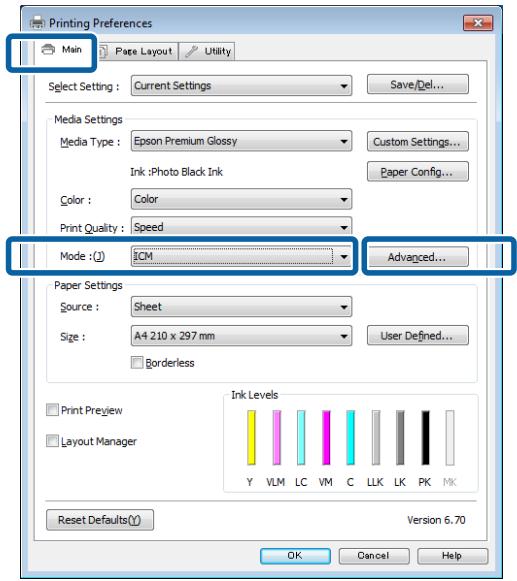
Task: Click the photo black (PK) ink bar
Action: click(425, 437)
